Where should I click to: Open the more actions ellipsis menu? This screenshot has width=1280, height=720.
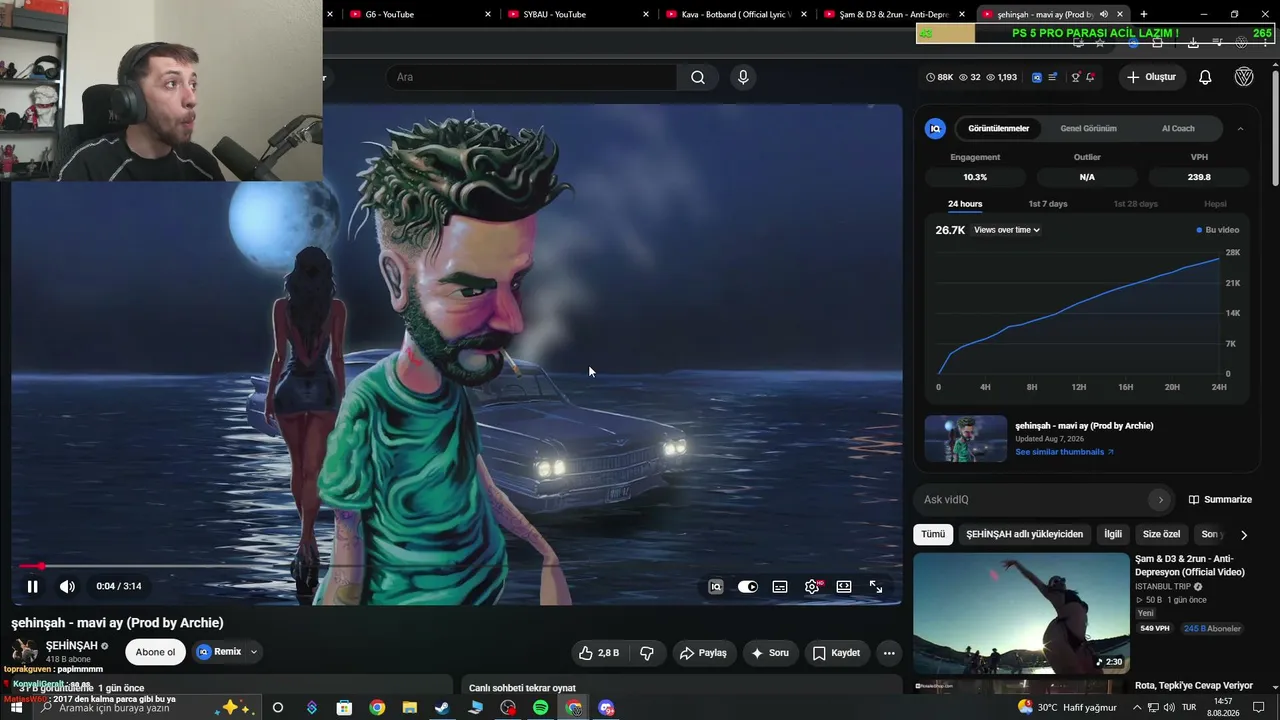[x=888, y=653]
